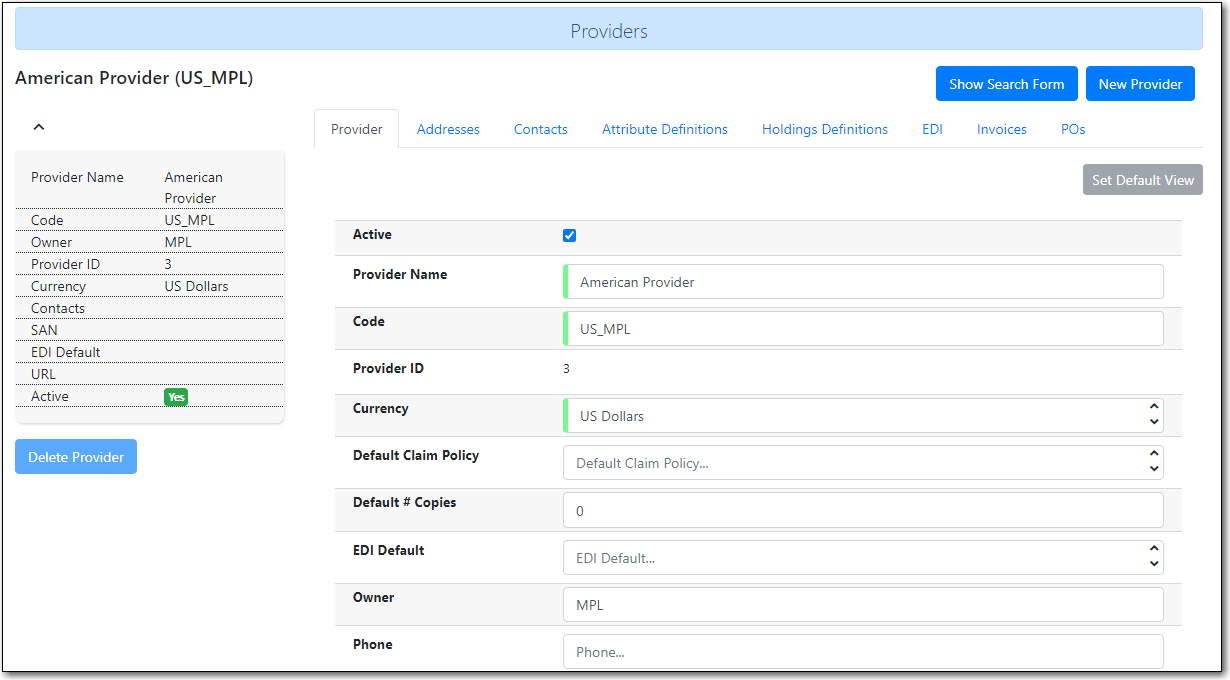View the Invoices tab

[1001, 129]
